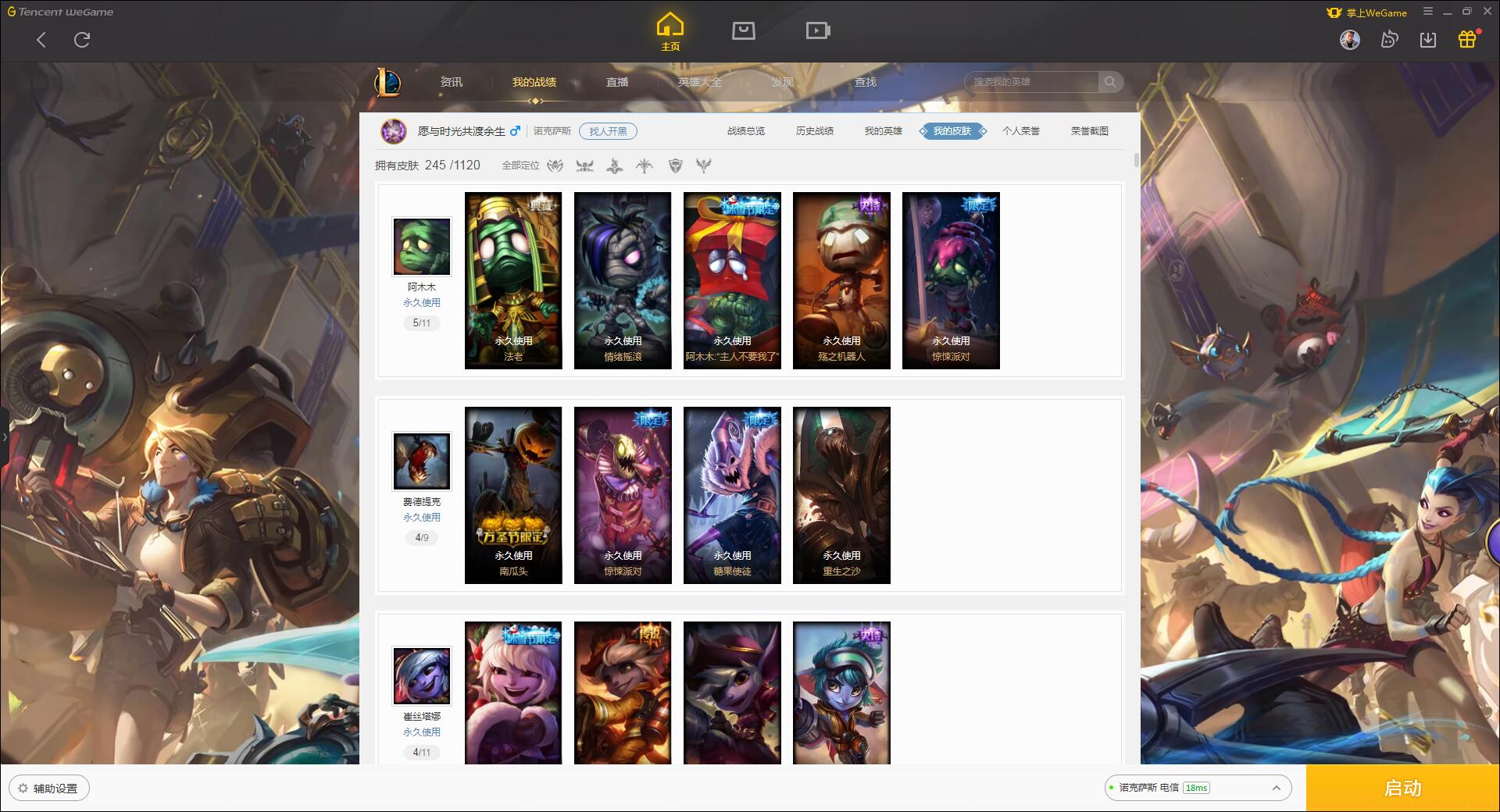The image size is (1500, 812).
Task: Open the hamburger main menu
Action: point(1428,12)
